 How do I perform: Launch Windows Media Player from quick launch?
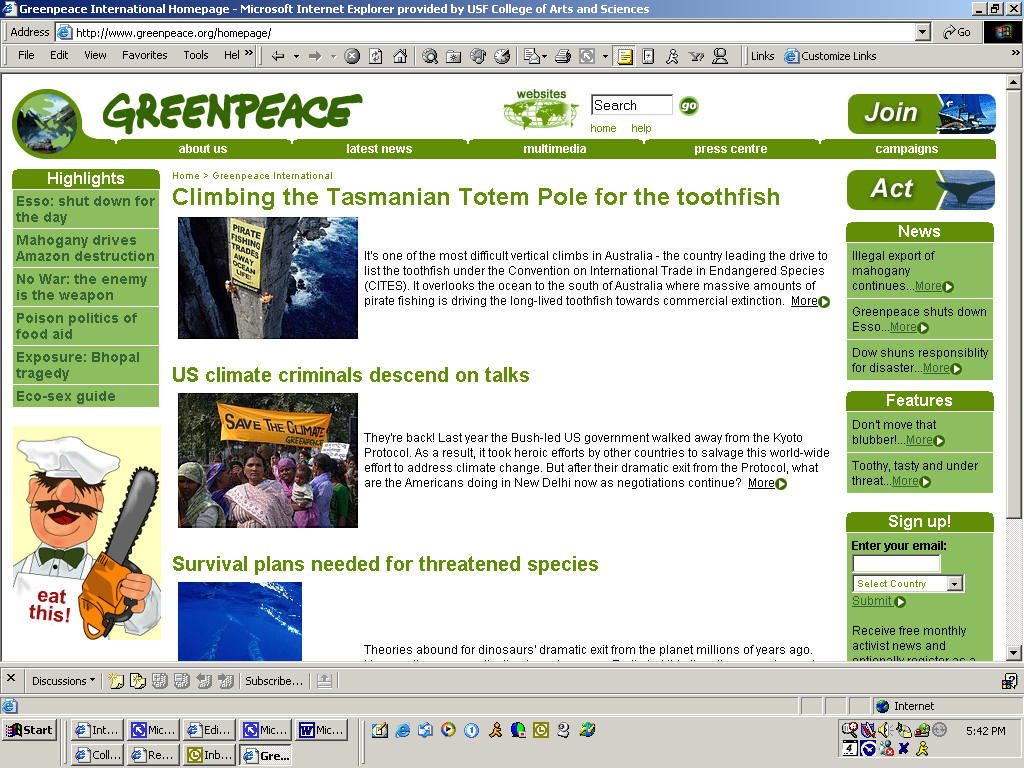(448, 729)
